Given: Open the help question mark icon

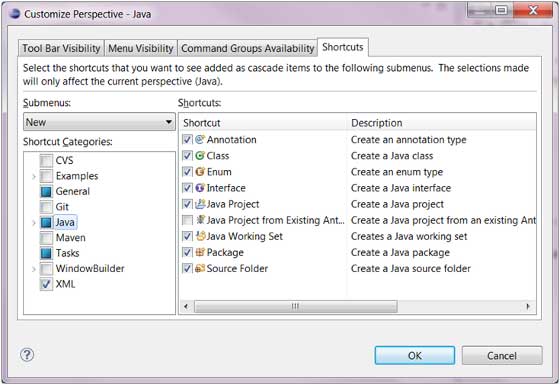Looking at the screenshot, I should point(27,355).
